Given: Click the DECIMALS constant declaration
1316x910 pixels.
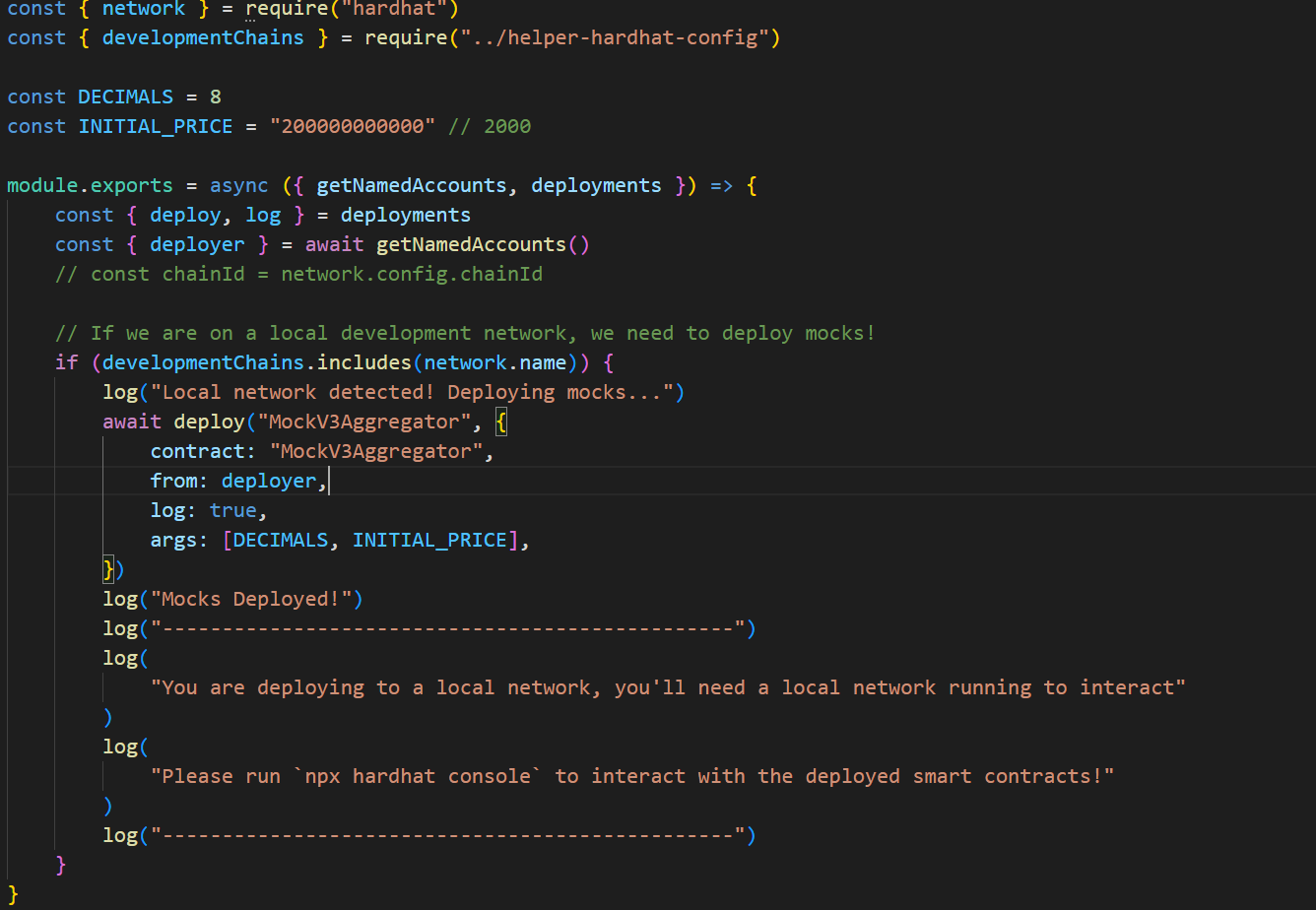Looking at the screenshot, I should point(125,97).
